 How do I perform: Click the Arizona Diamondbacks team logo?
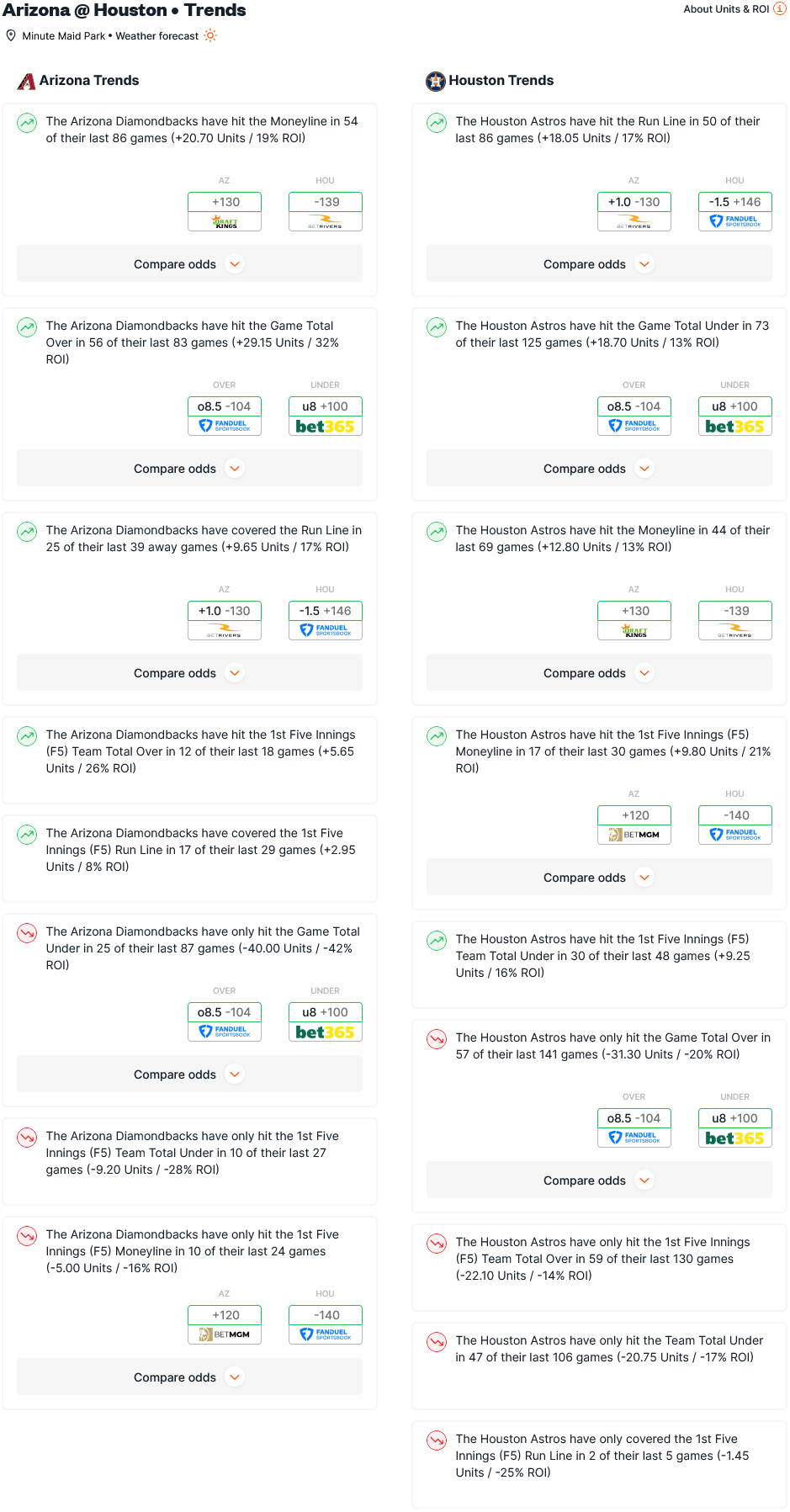(27, 81)
